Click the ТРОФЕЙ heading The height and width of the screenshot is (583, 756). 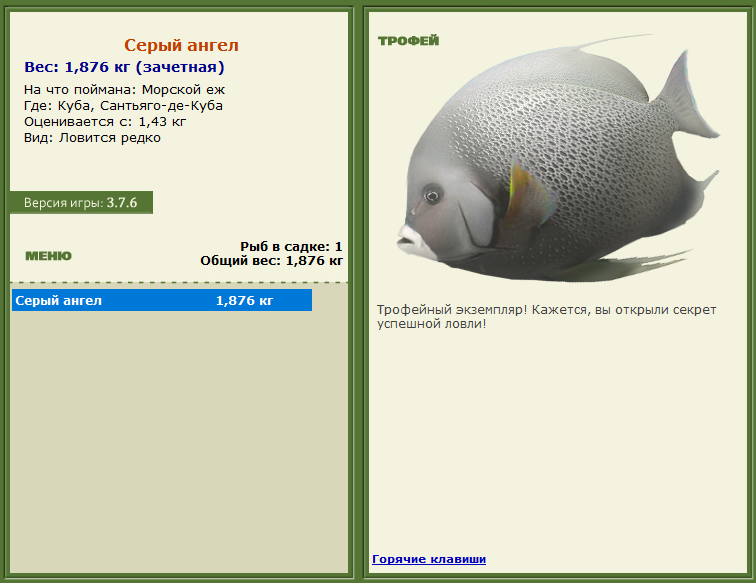click(408, 41)
